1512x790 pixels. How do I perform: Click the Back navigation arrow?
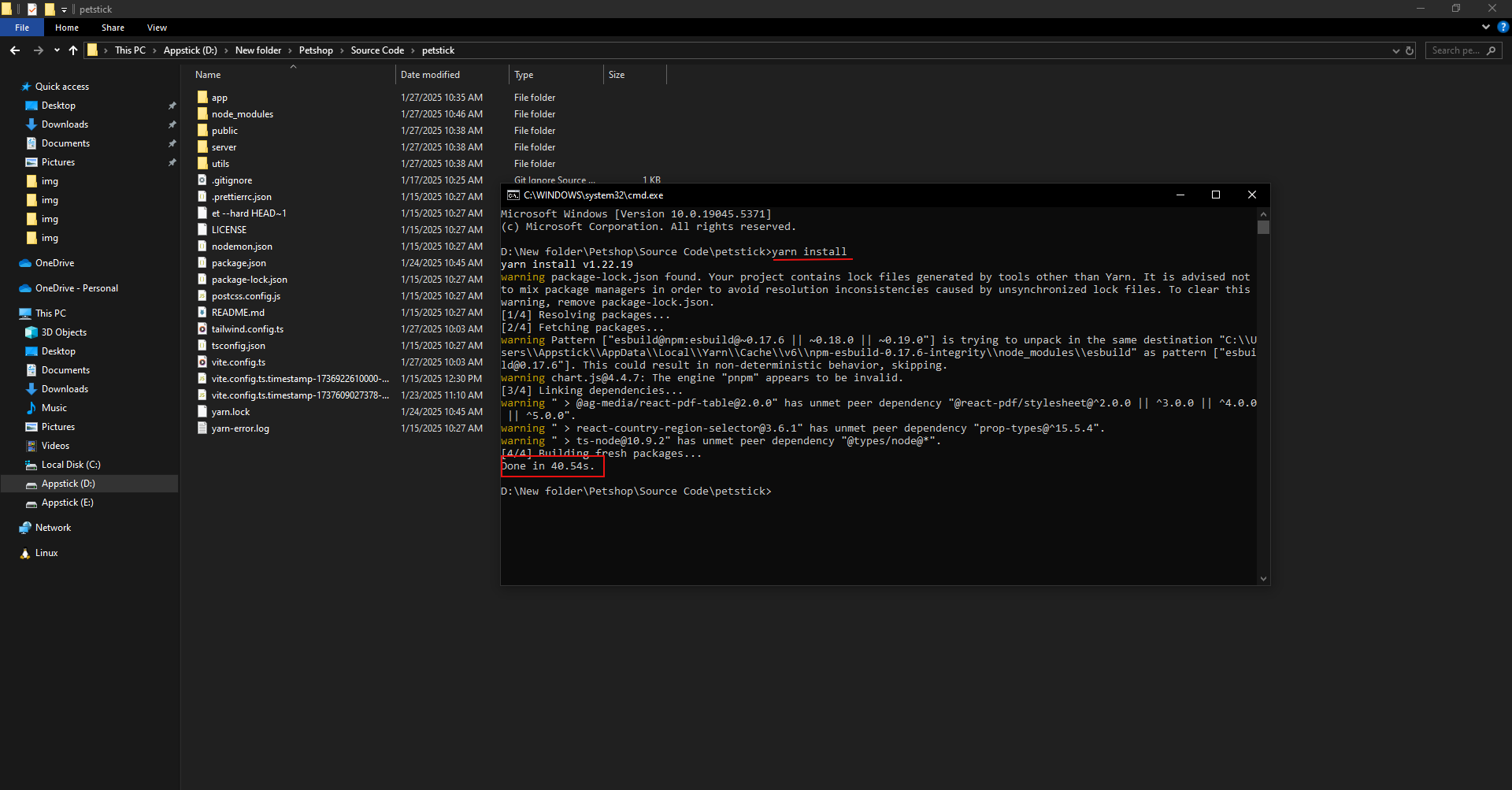15,50
